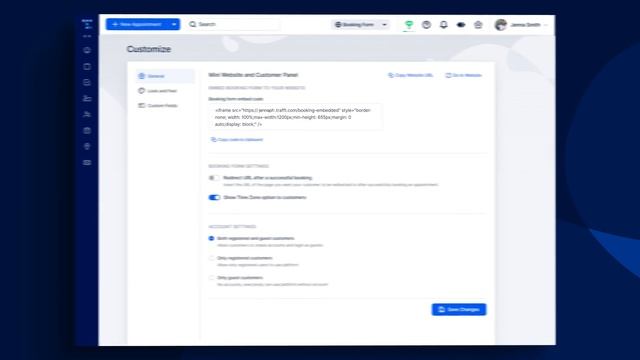Click the Mini Website and Customer Panel heading
Screen dimensions: 640x360
point(253,75)
